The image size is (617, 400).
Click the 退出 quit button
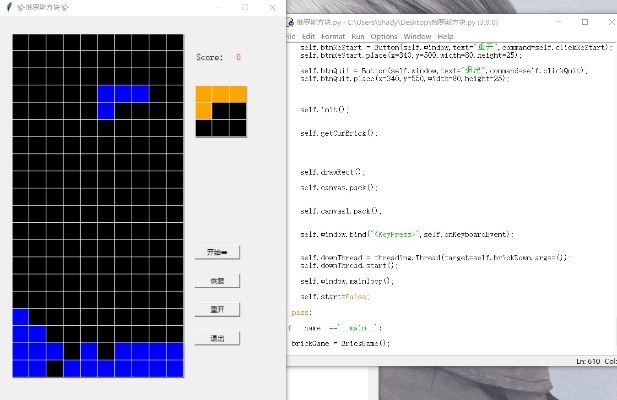coord(217,338)
